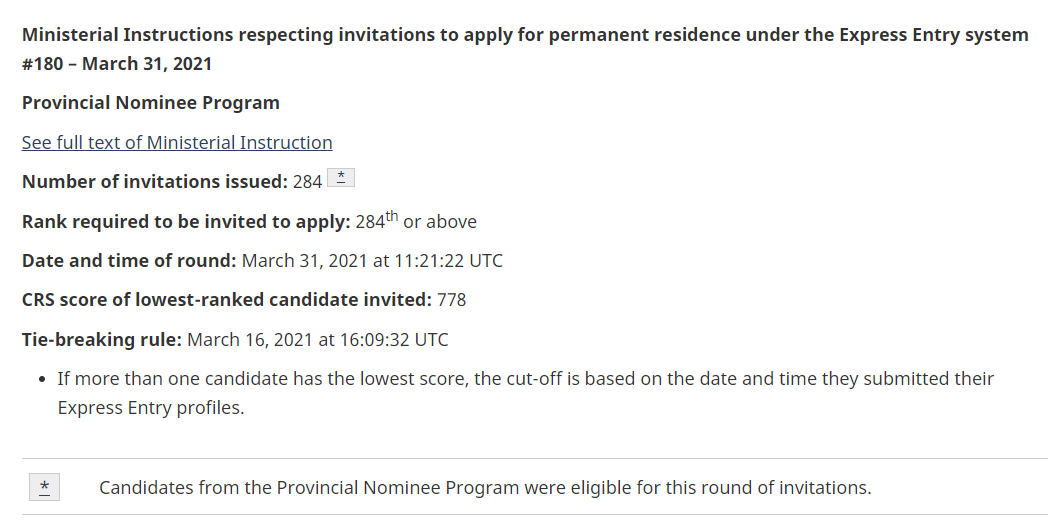Image resolution: width=1060 pixels, height=526 pixels.
Task: Click the Express Entry profiles. line
Action: pyautogui.click(x=151, y=408)
